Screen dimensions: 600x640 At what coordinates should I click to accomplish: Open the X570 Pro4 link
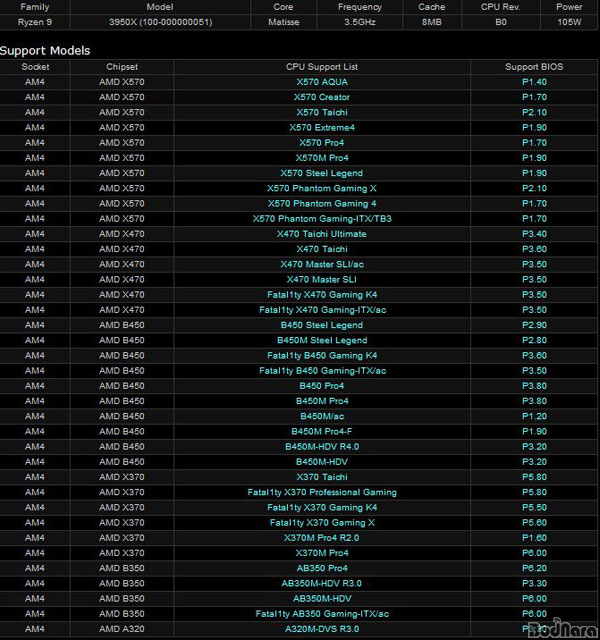point(322,143)
